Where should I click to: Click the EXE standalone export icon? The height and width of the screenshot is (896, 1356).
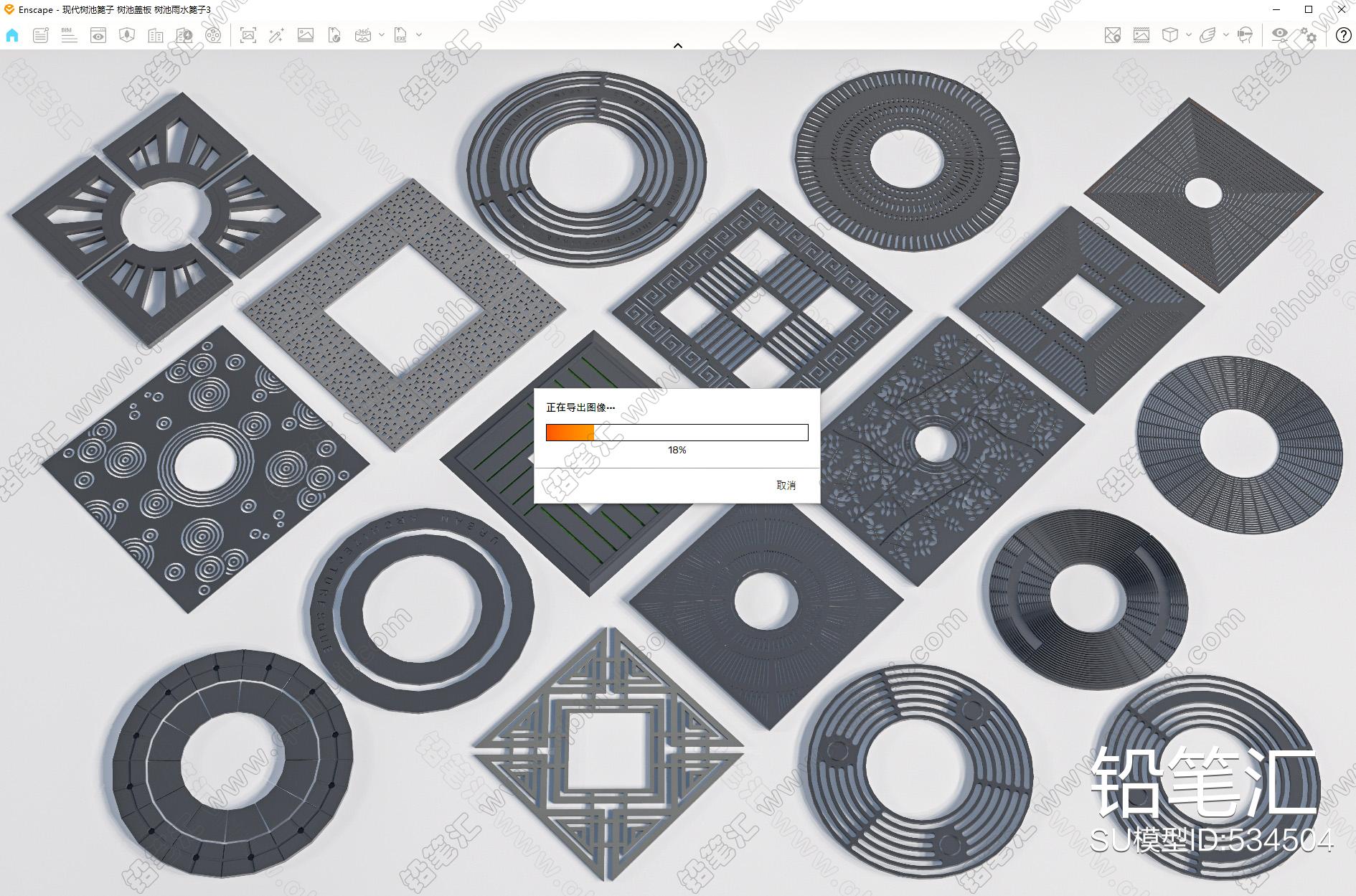tap(401, 35)
